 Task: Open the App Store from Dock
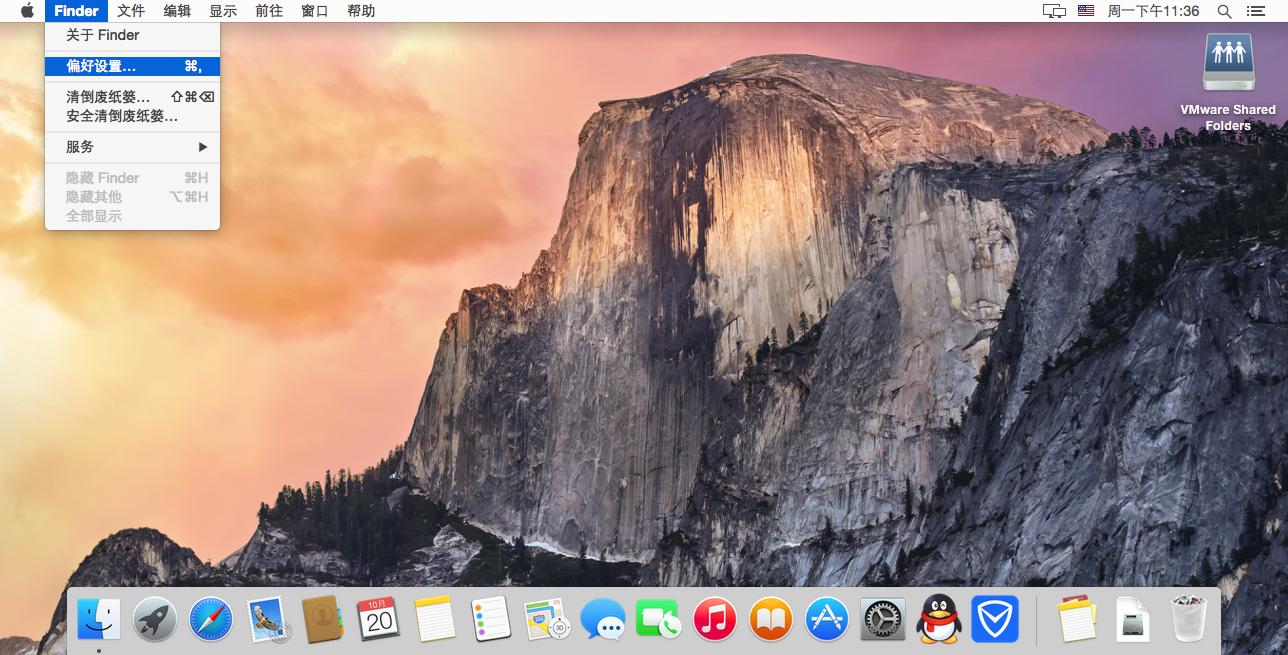point(827,619)
